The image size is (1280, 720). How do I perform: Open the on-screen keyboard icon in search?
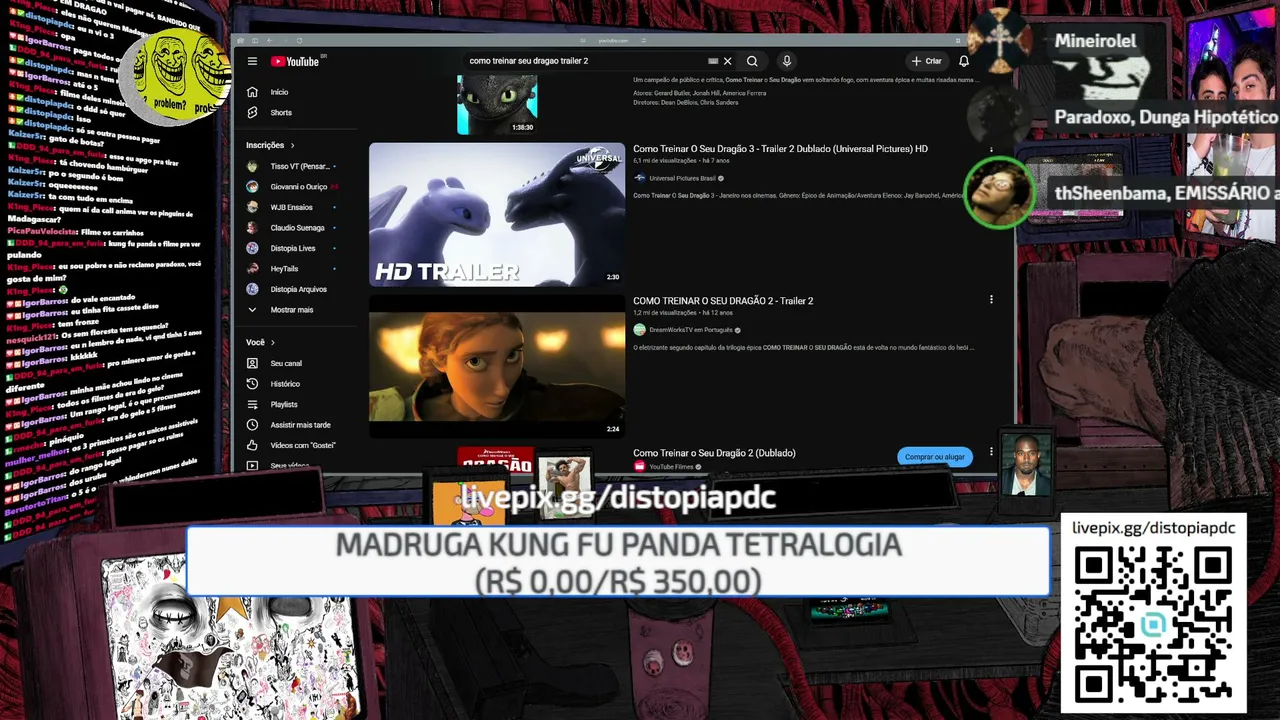point(713,61)
